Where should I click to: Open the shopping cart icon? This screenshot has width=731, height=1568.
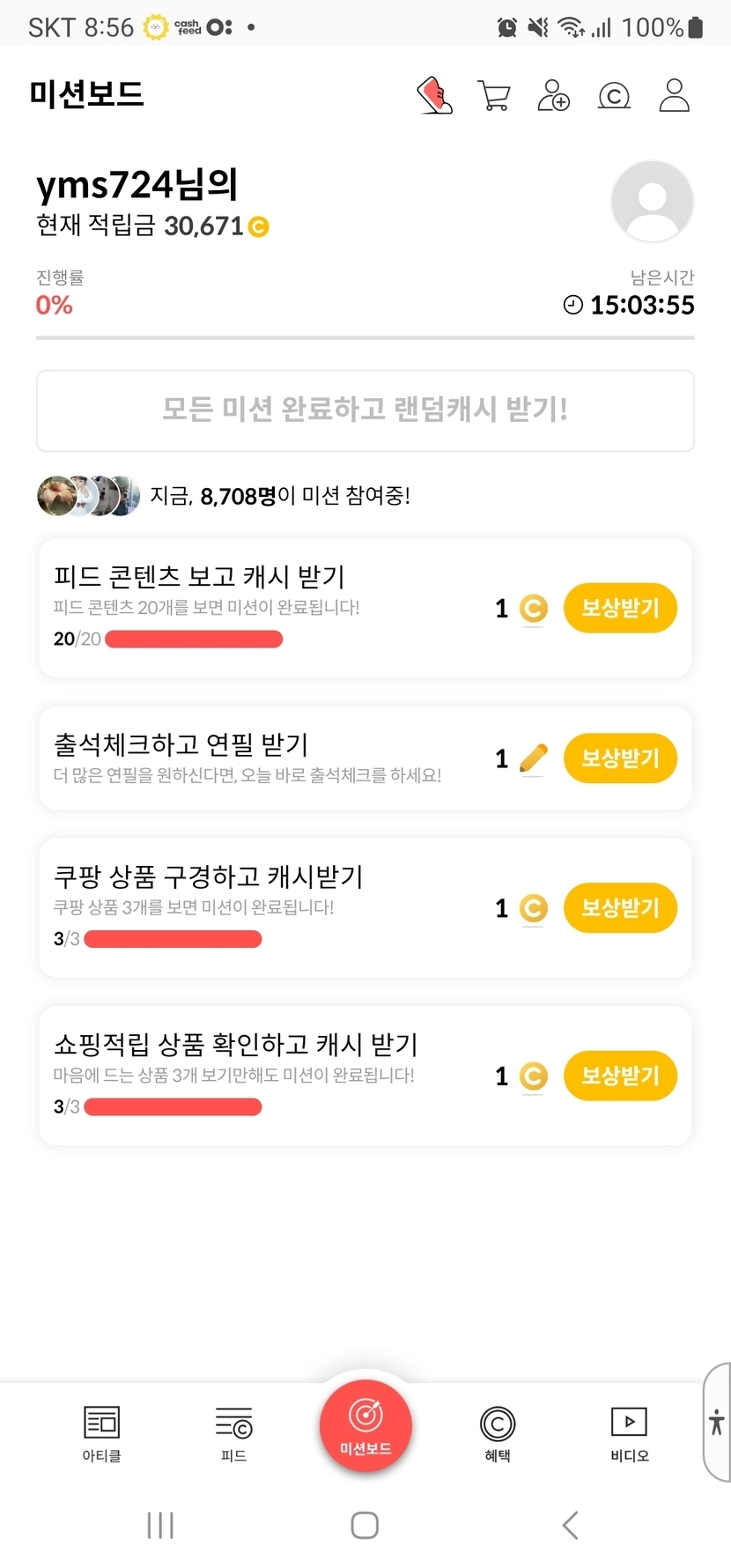pyautogui.click(x=494, y=95)
